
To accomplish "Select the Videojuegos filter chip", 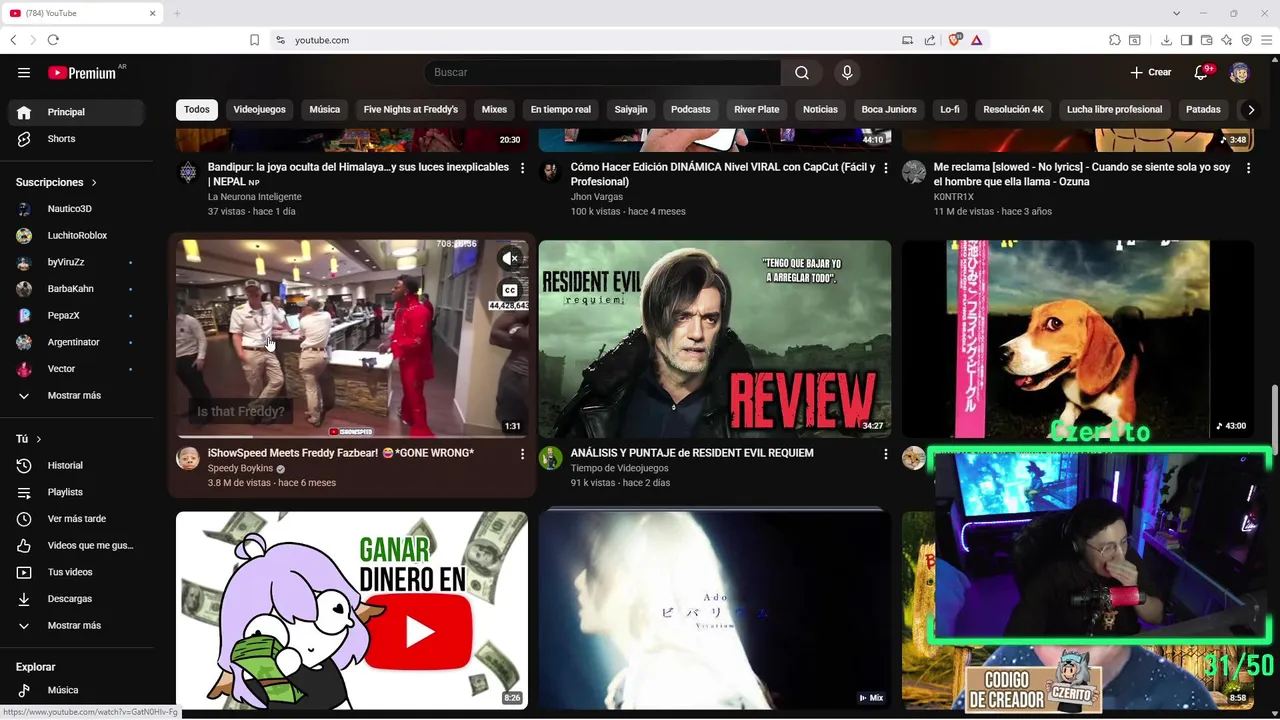I will [259, 110].
